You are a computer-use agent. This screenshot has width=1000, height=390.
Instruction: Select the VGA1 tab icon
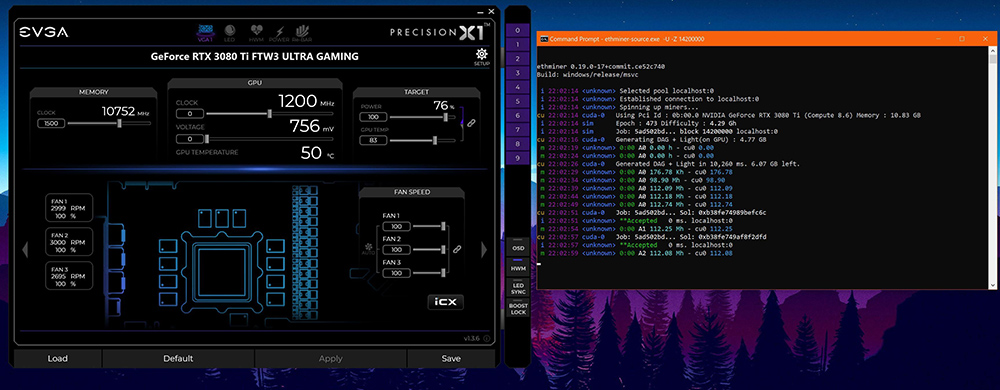click(x=205, y=32)
